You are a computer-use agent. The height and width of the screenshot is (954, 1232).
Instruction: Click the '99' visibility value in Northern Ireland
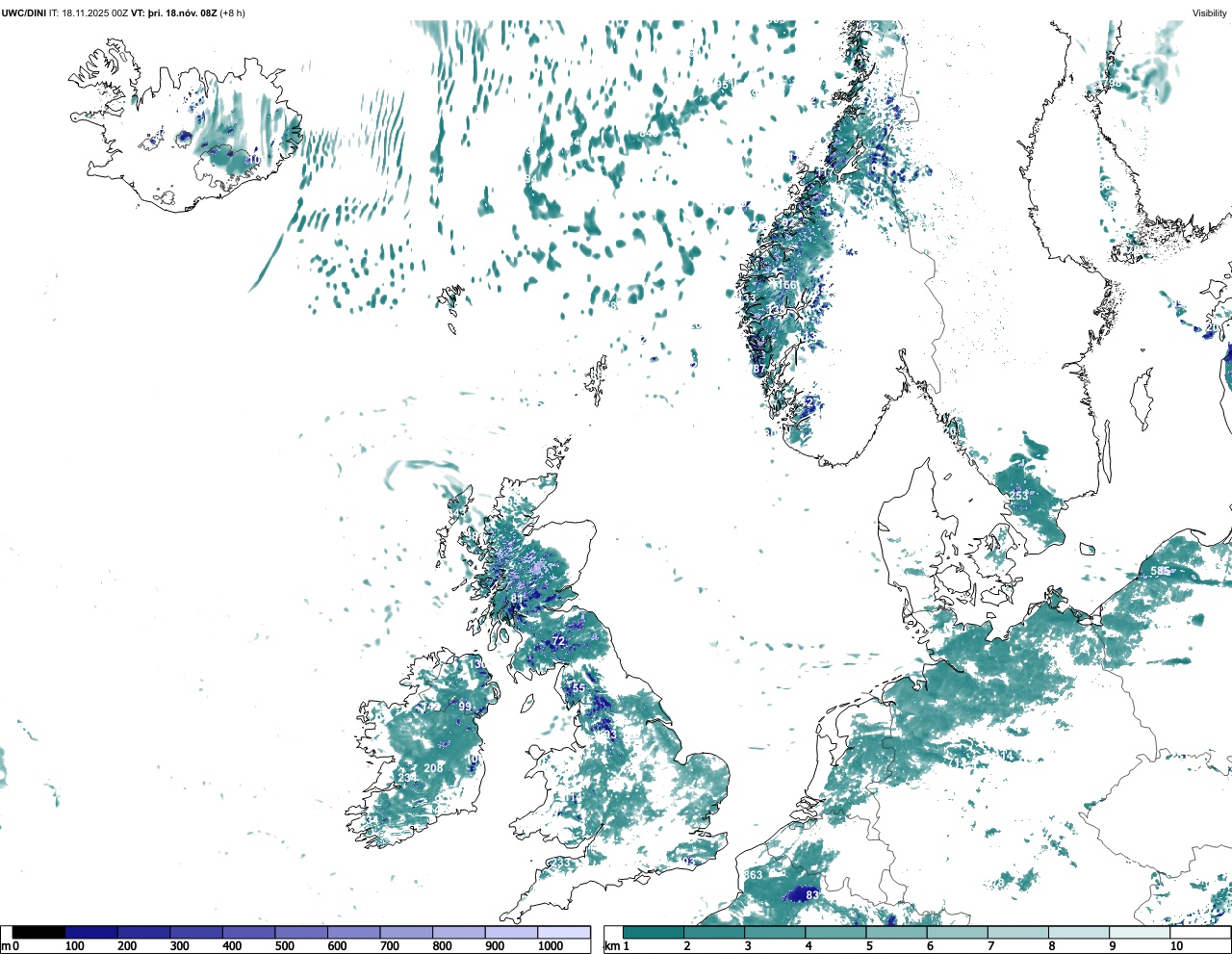tap(465, 707)
